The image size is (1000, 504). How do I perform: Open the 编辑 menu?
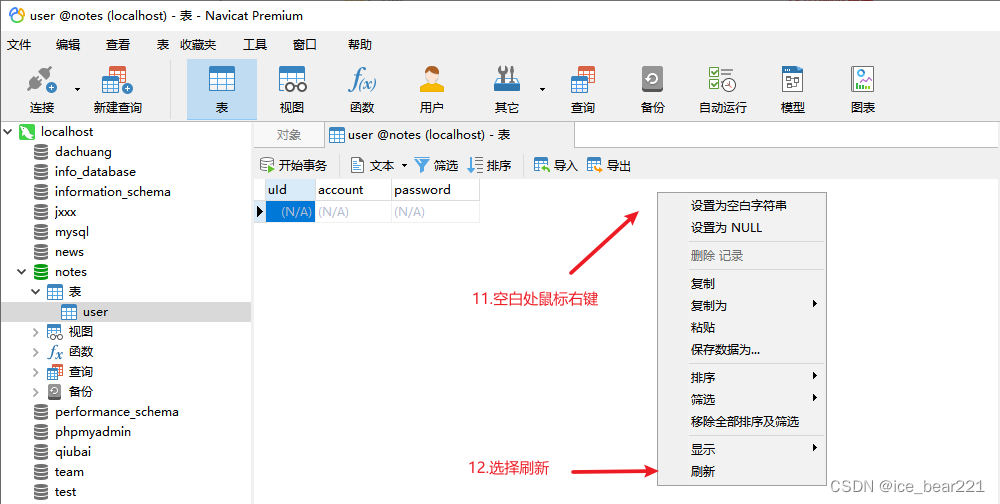tap(68, 45)
